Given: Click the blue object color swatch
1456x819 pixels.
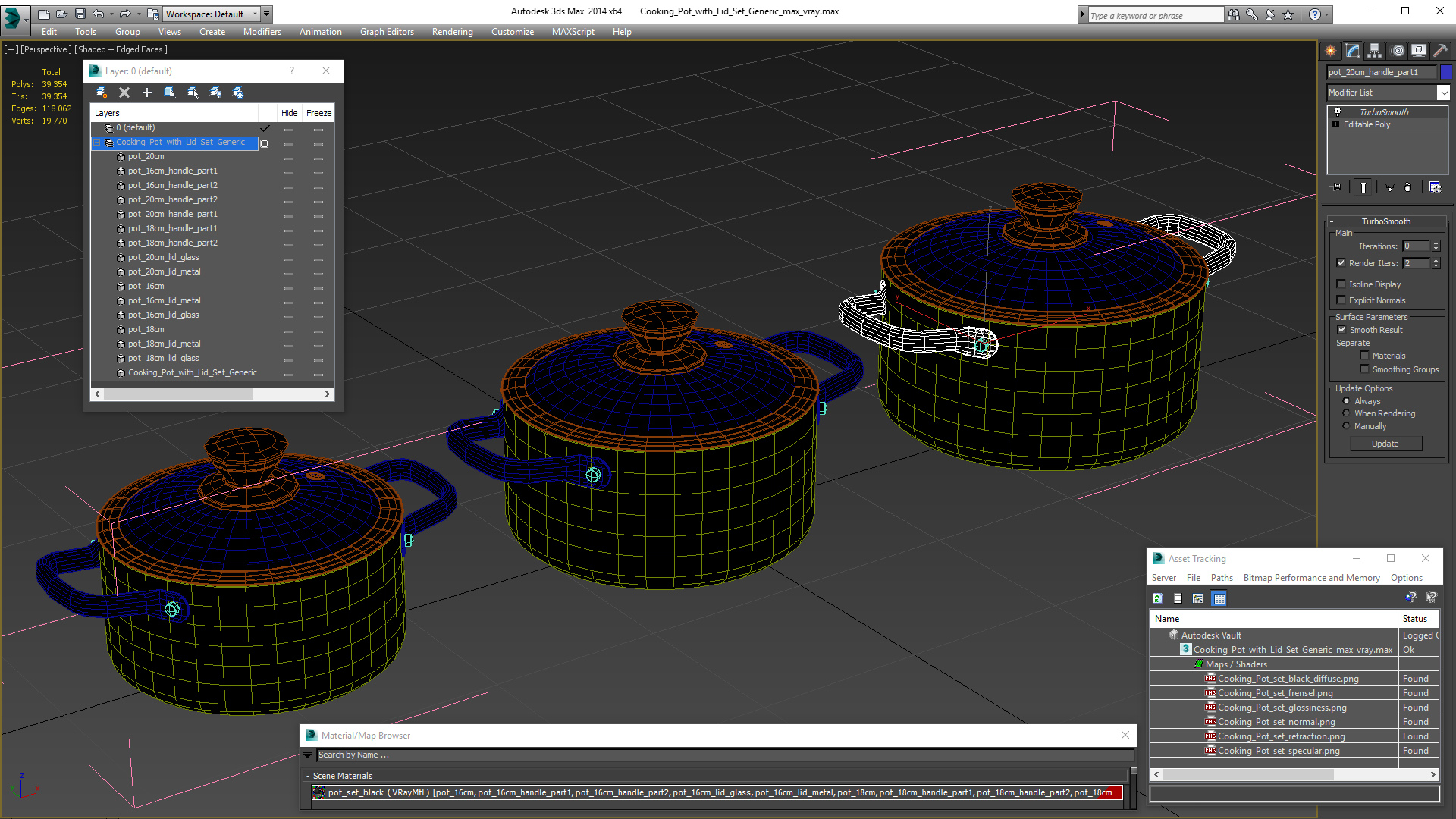Looking at the screenshot, I should point(1446,72).
